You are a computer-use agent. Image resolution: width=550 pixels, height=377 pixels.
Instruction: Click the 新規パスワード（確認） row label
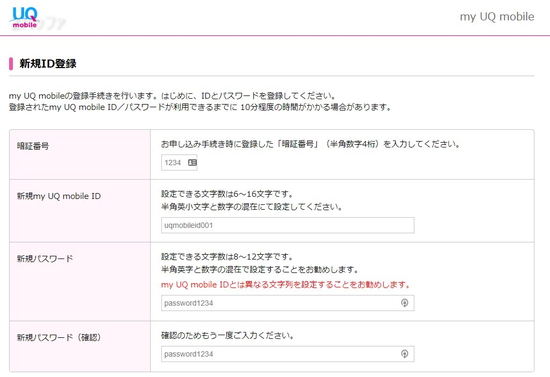pos(59,337)
